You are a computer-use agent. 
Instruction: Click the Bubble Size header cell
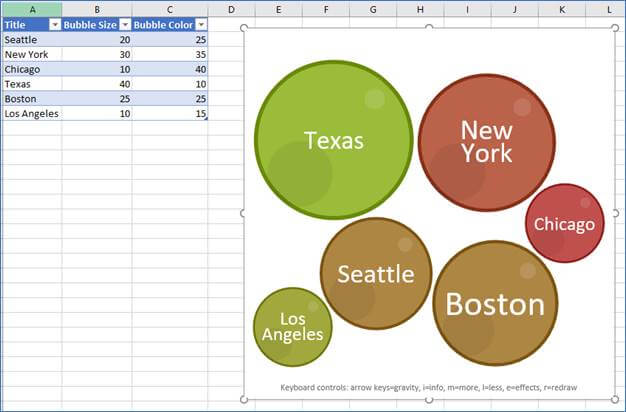pos(97,25)
